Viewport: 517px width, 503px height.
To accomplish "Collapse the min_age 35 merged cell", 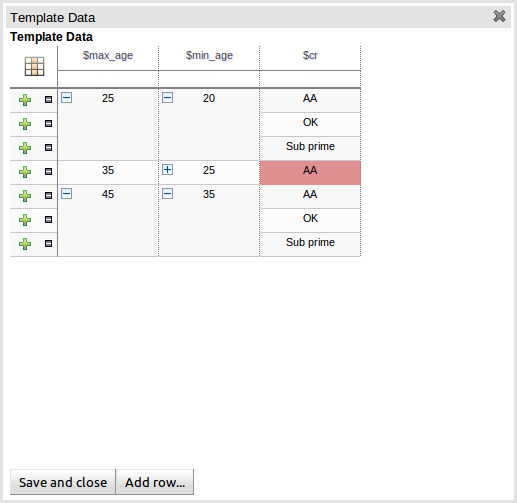I will 167,194.
